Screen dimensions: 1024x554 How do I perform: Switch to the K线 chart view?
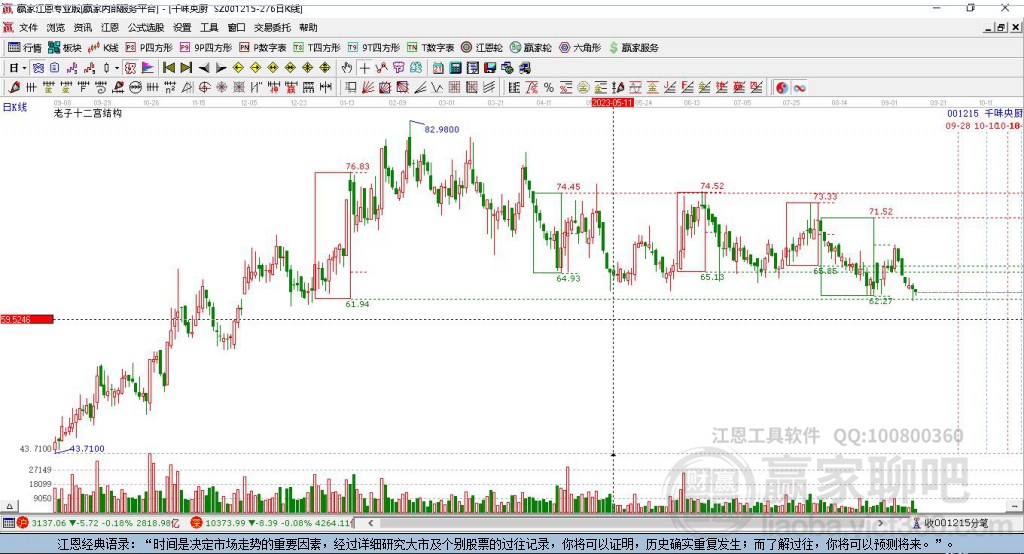[x=103, y=48]
